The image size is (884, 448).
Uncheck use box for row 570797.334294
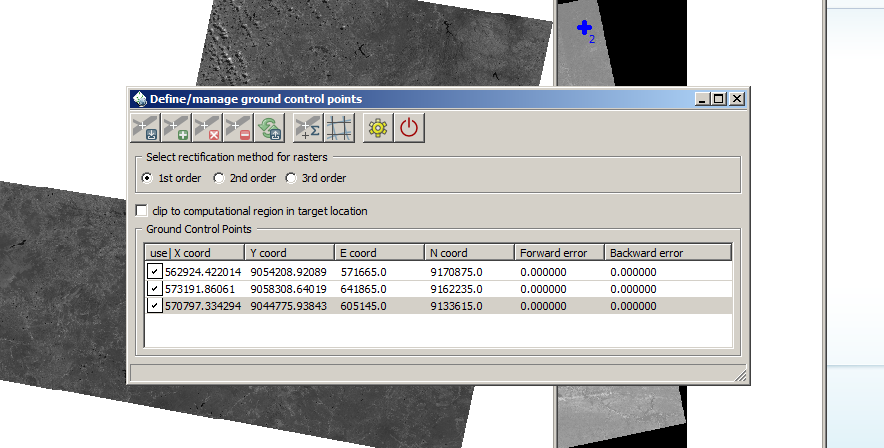point(154,305)
